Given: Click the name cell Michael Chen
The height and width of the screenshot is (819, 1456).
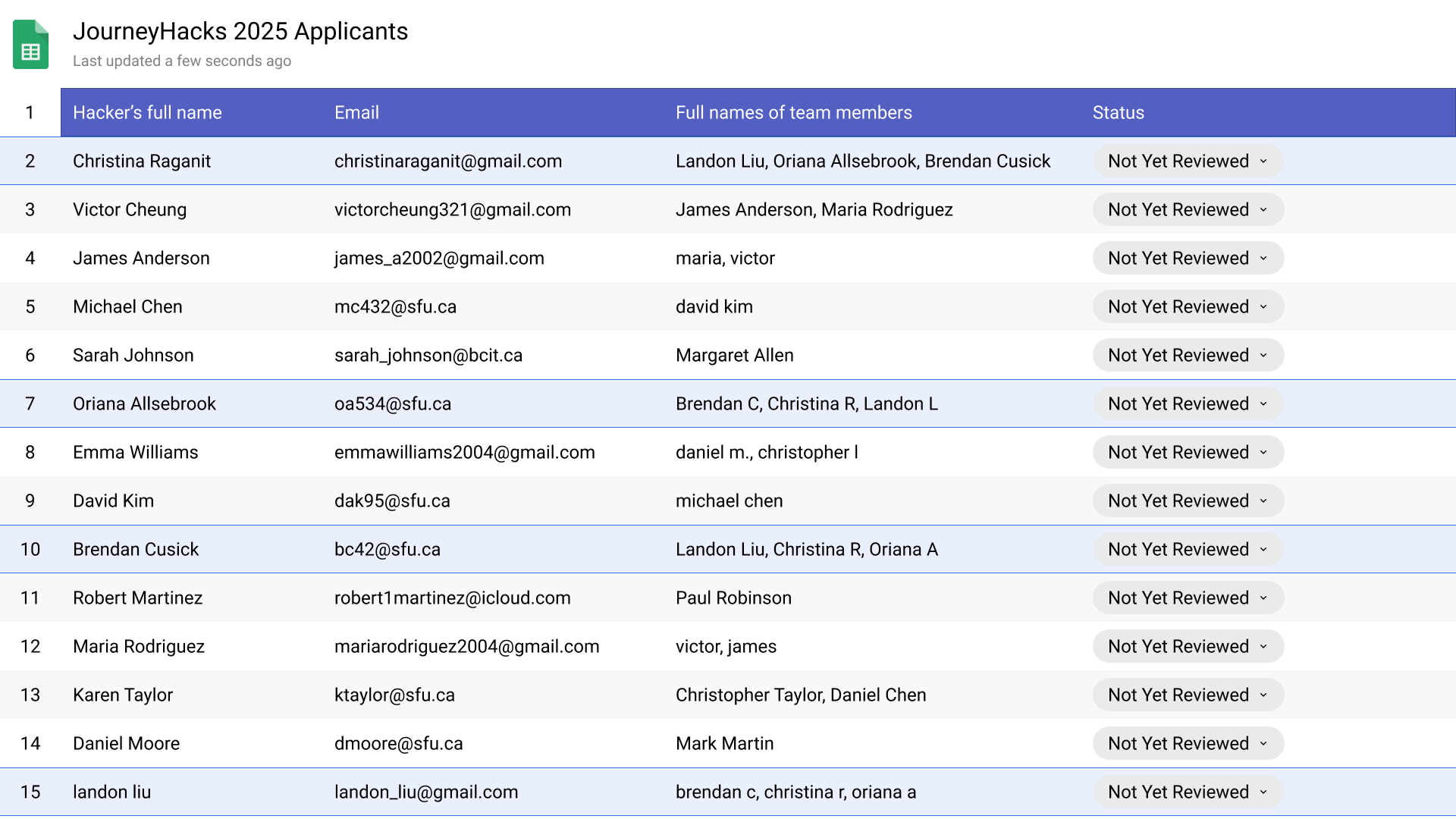Looking at the screenshot, I should (127, 306).
